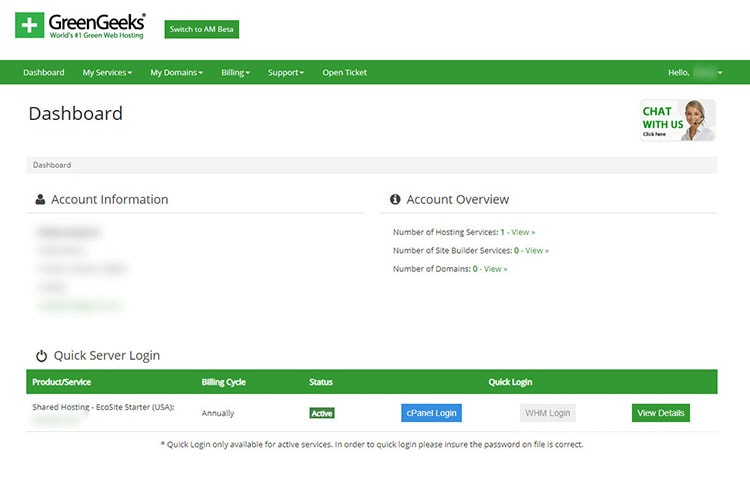Expand the My Services menu
Image resolution: width=750 pixels, height=479 pixels.
[x=107, y=72]
